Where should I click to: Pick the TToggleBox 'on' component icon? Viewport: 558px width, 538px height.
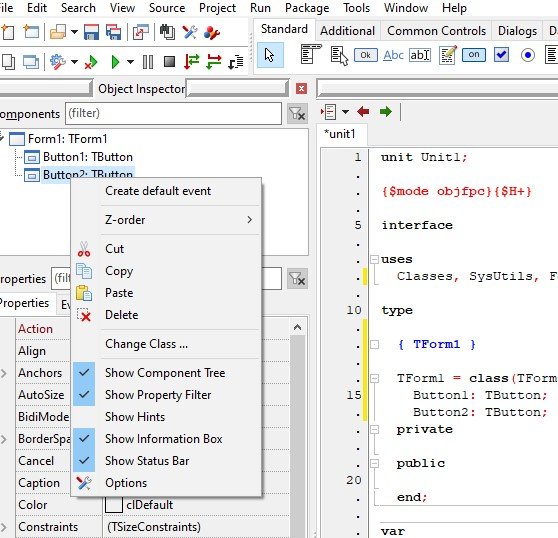pos(474,55)
